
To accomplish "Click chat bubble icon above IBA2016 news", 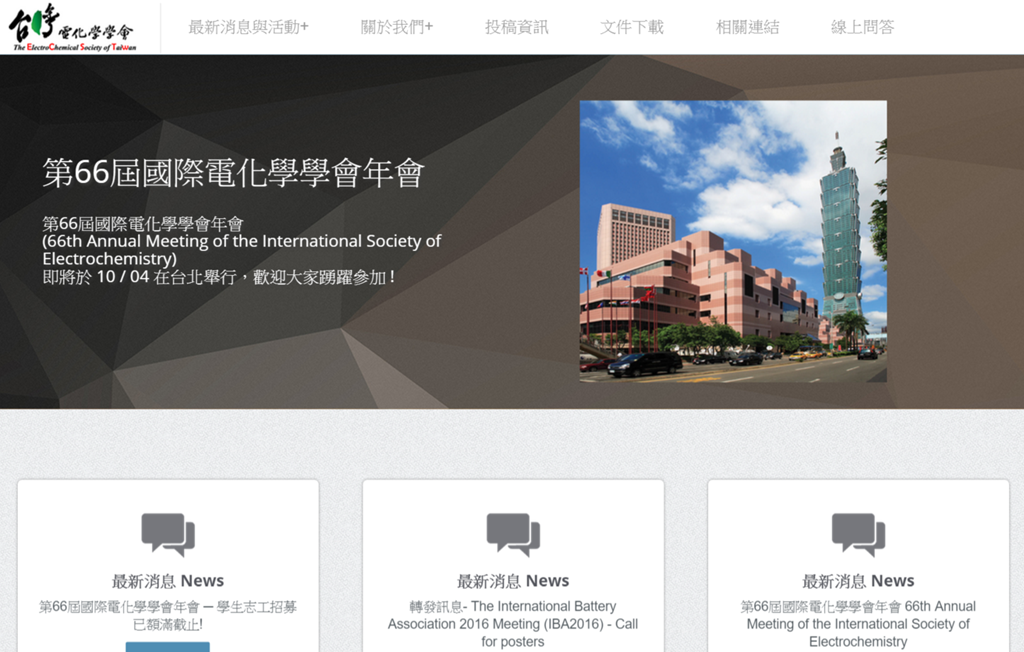I will 513,534.
